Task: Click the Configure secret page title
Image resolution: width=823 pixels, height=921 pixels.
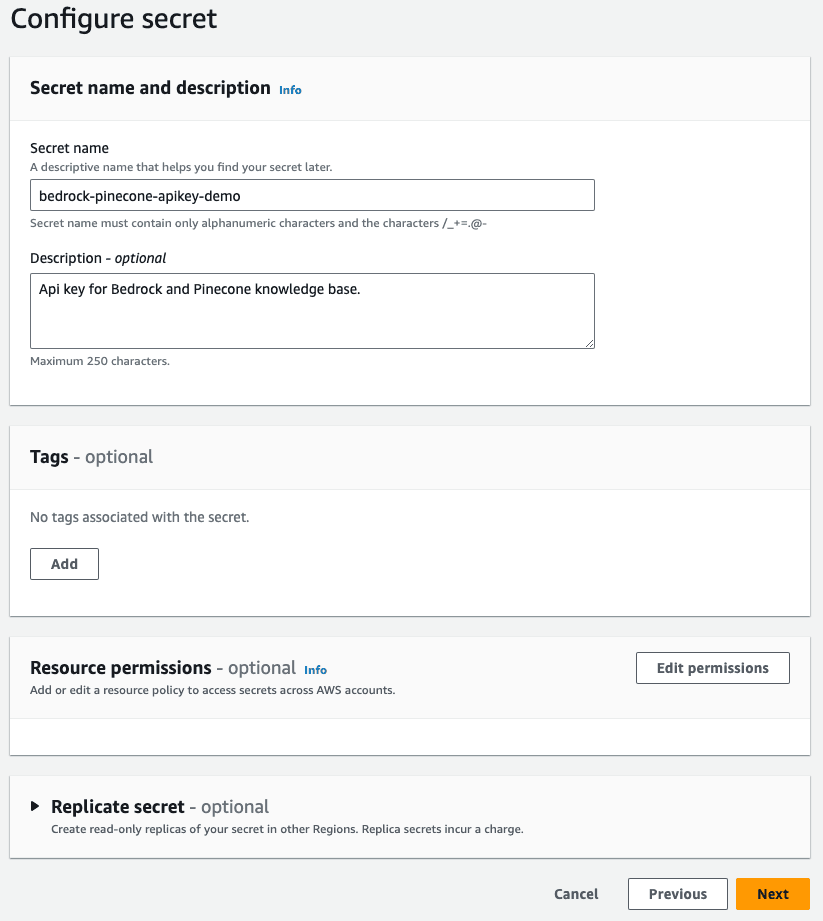Action: point(113,18)
